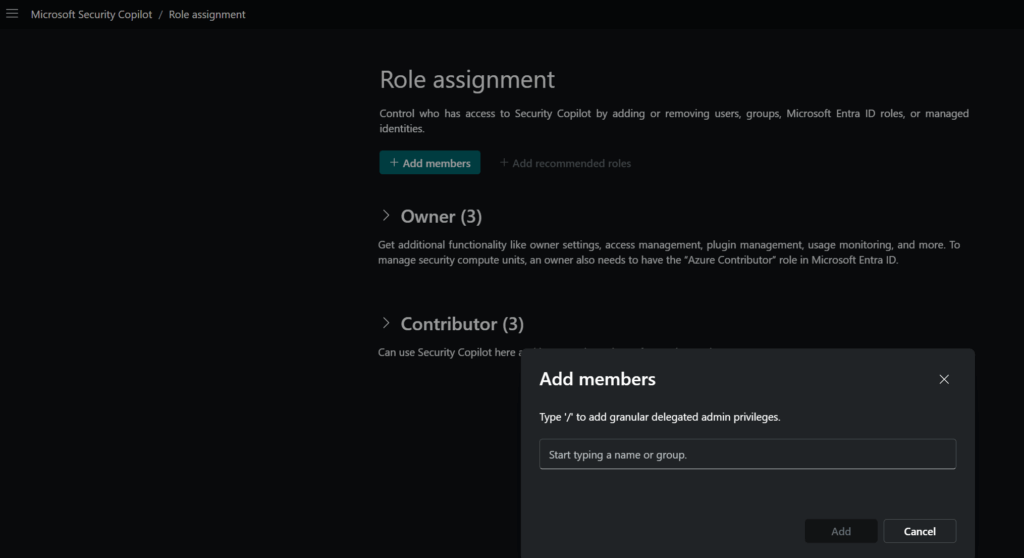The image size is (1024, 558).
Task: Open the hamburger navigation menu
Action: pyautogui.click(x=12, y=14)
